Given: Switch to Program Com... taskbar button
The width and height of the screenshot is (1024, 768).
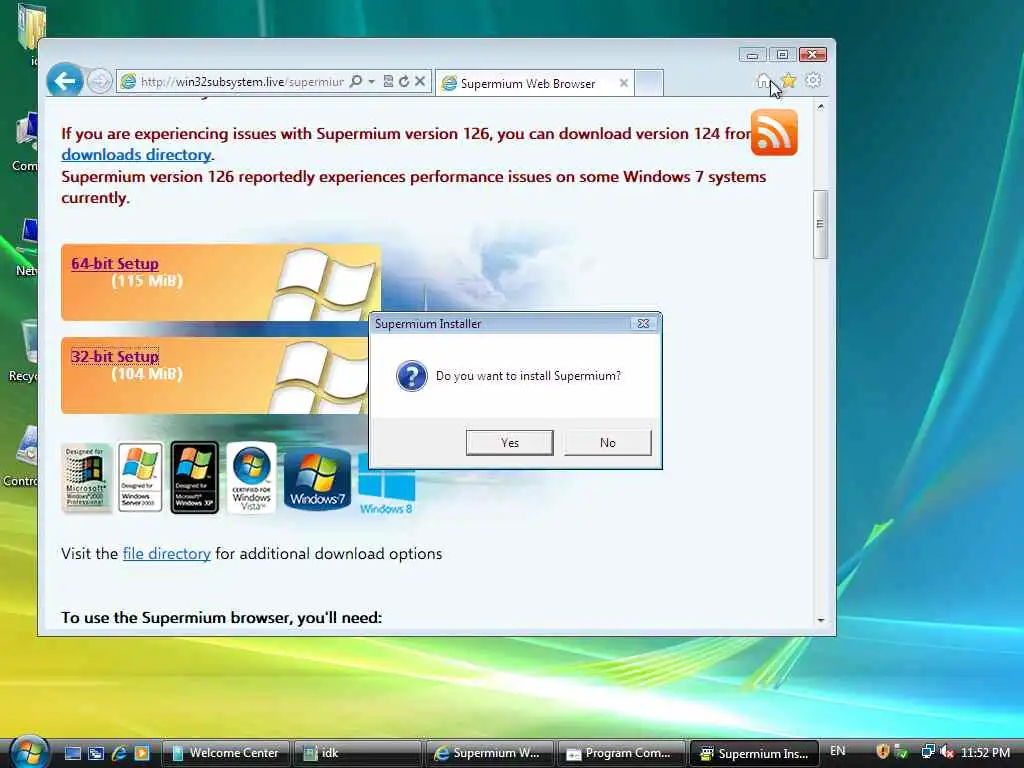Looking at the screenshot, I should [621, 754].
